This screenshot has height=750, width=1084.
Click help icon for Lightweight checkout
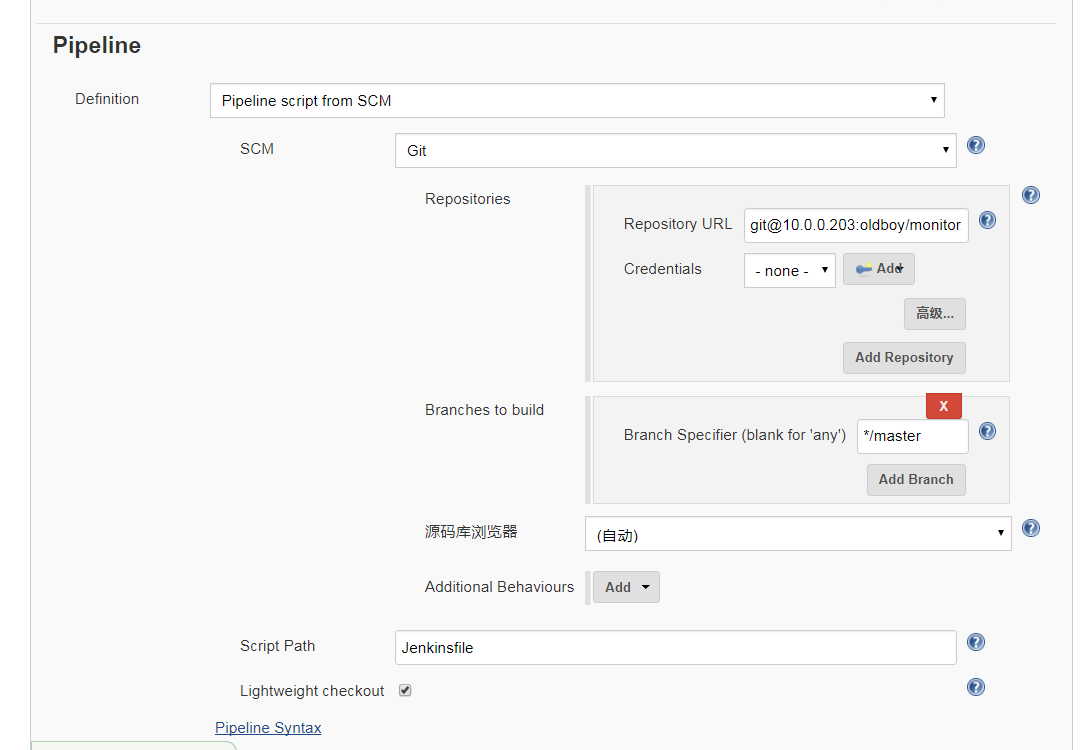(976, 687)
